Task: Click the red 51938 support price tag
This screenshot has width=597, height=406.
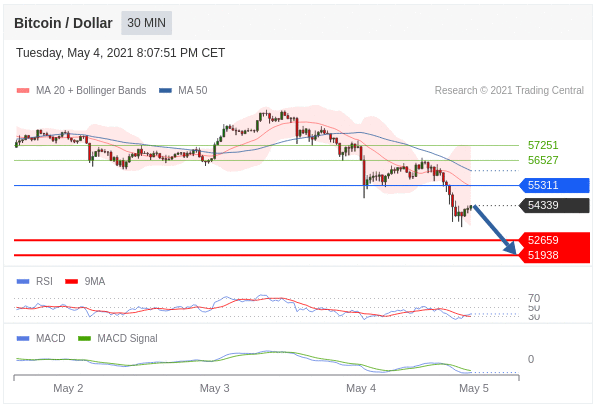Action: (x=554, y=255)
